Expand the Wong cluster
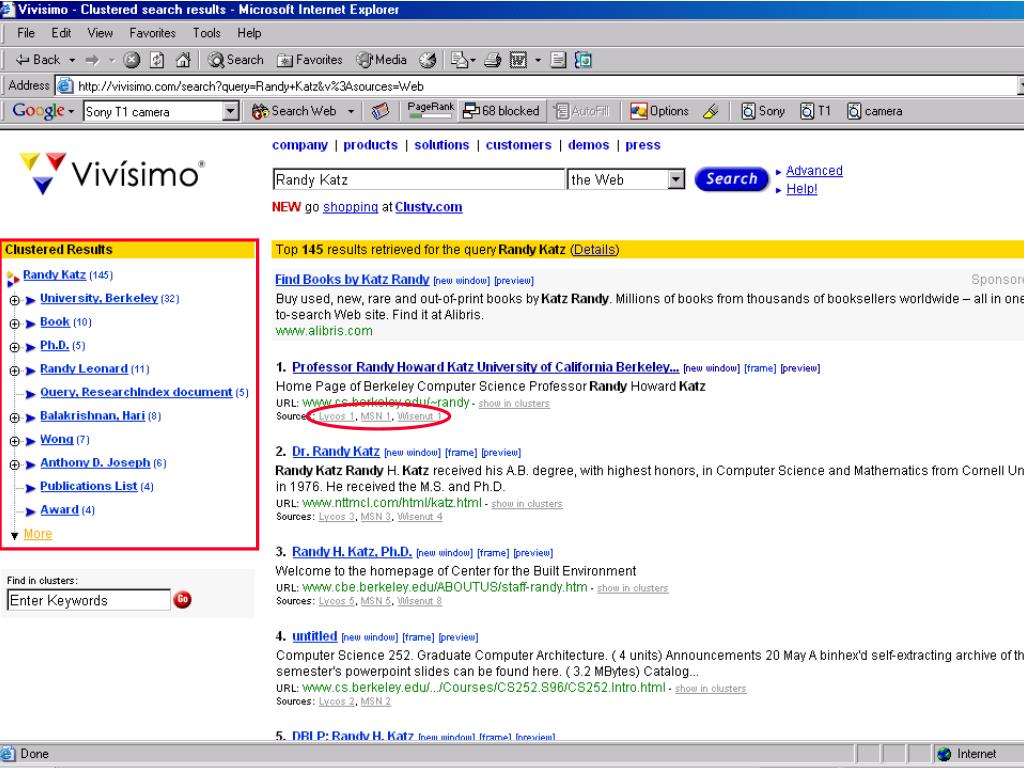Image resolution: width=1024 pixels, height=768 pixels. (14, 441)
